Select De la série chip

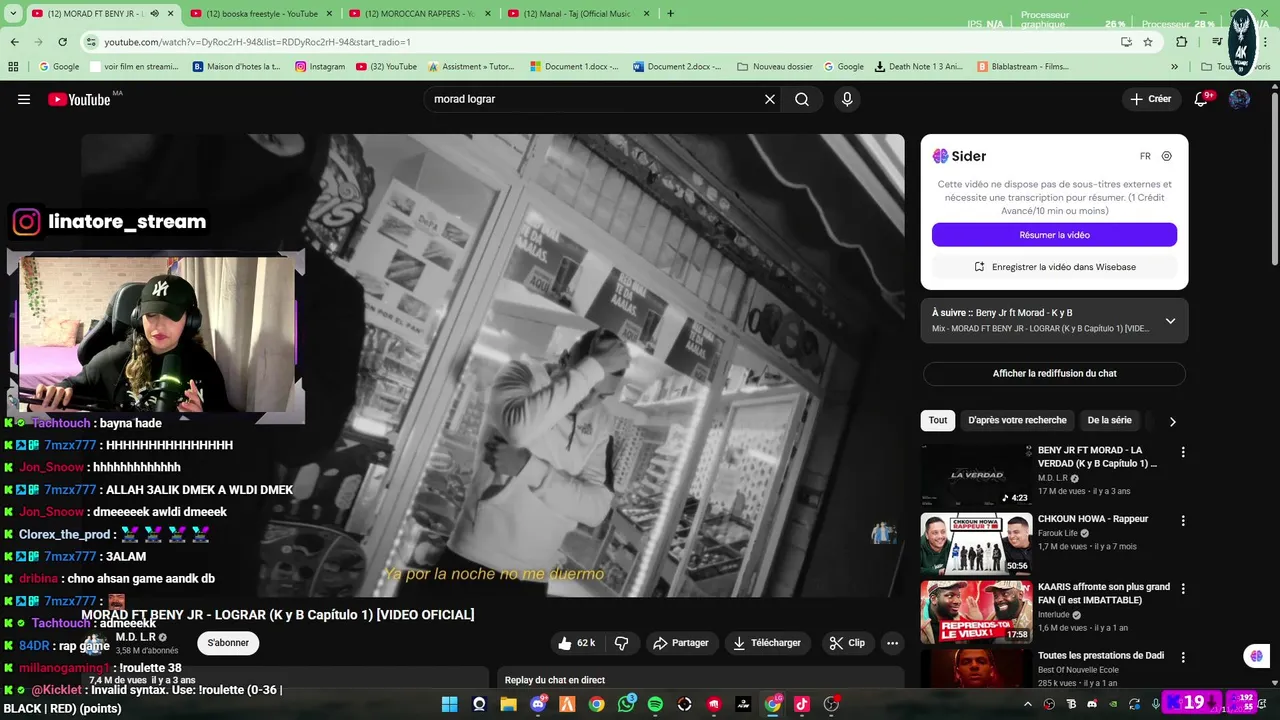[x=1109, y=421]
